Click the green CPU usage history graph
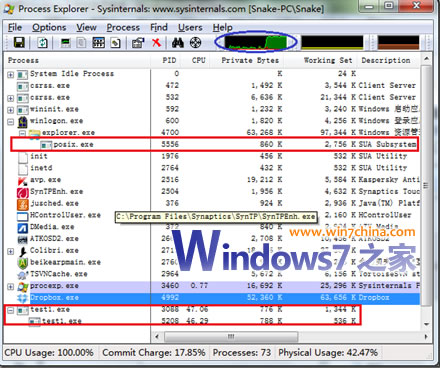Screen dimensions: 440x368 click(256, 42)
